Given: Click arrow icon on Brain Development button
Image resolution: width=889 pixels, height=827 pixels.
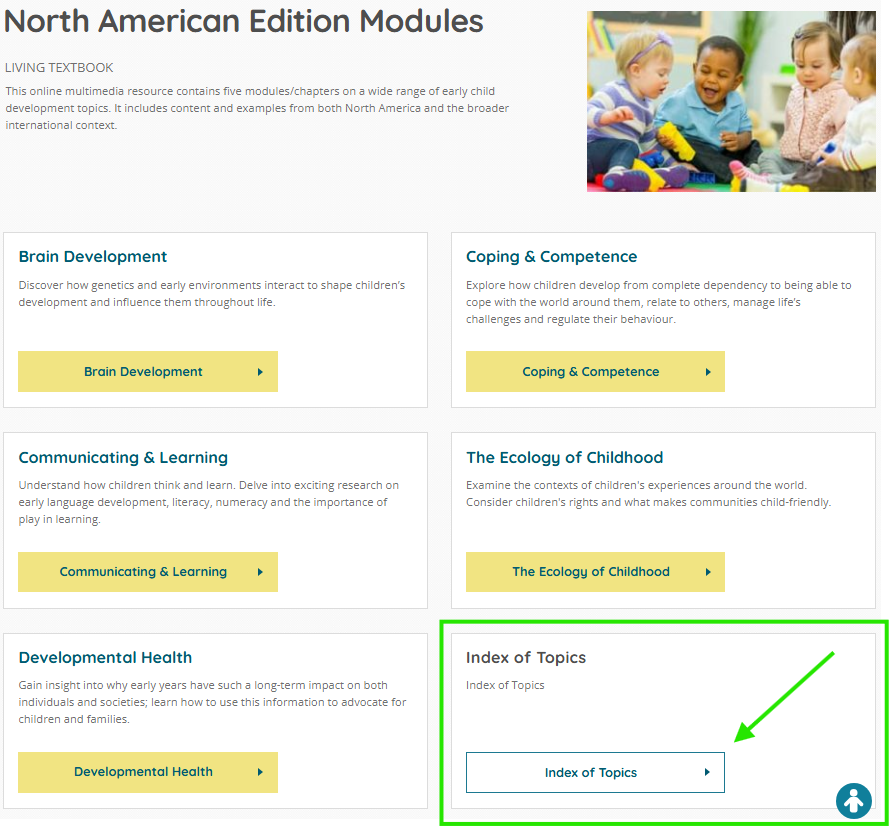Looking at the screenshot, I should [x=260, y=372].
